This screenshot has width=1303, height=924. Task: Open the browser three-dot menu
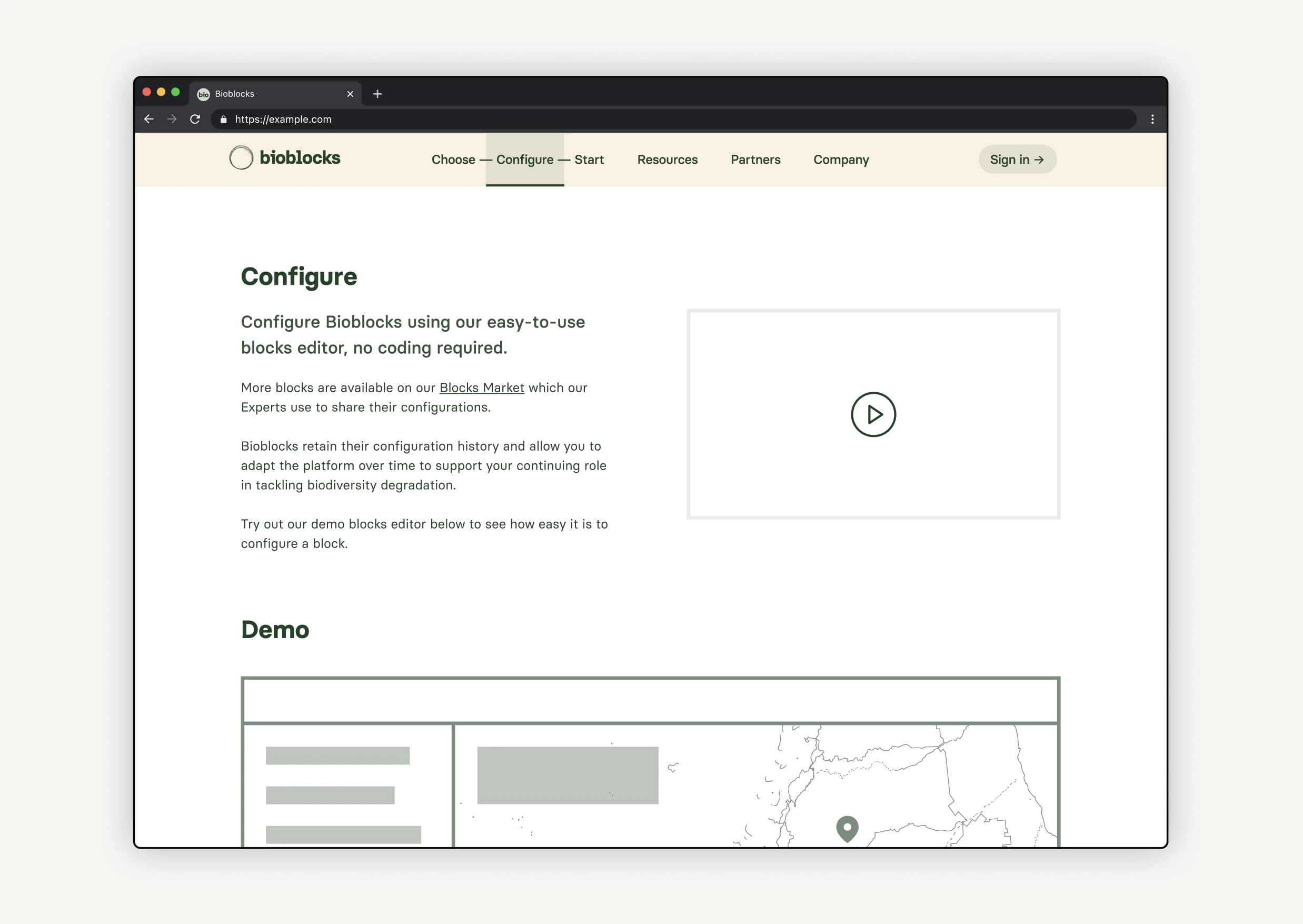(x=1152, y=119)
